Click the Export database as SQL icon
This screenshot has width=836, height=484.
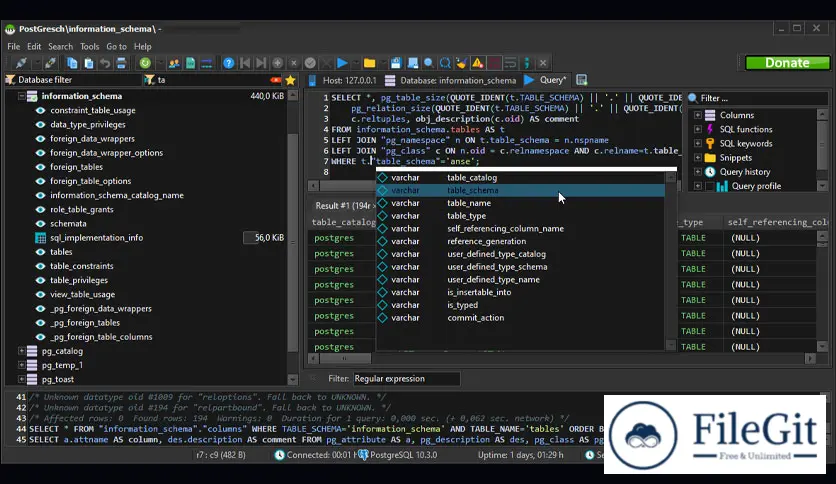click(190, 63)
